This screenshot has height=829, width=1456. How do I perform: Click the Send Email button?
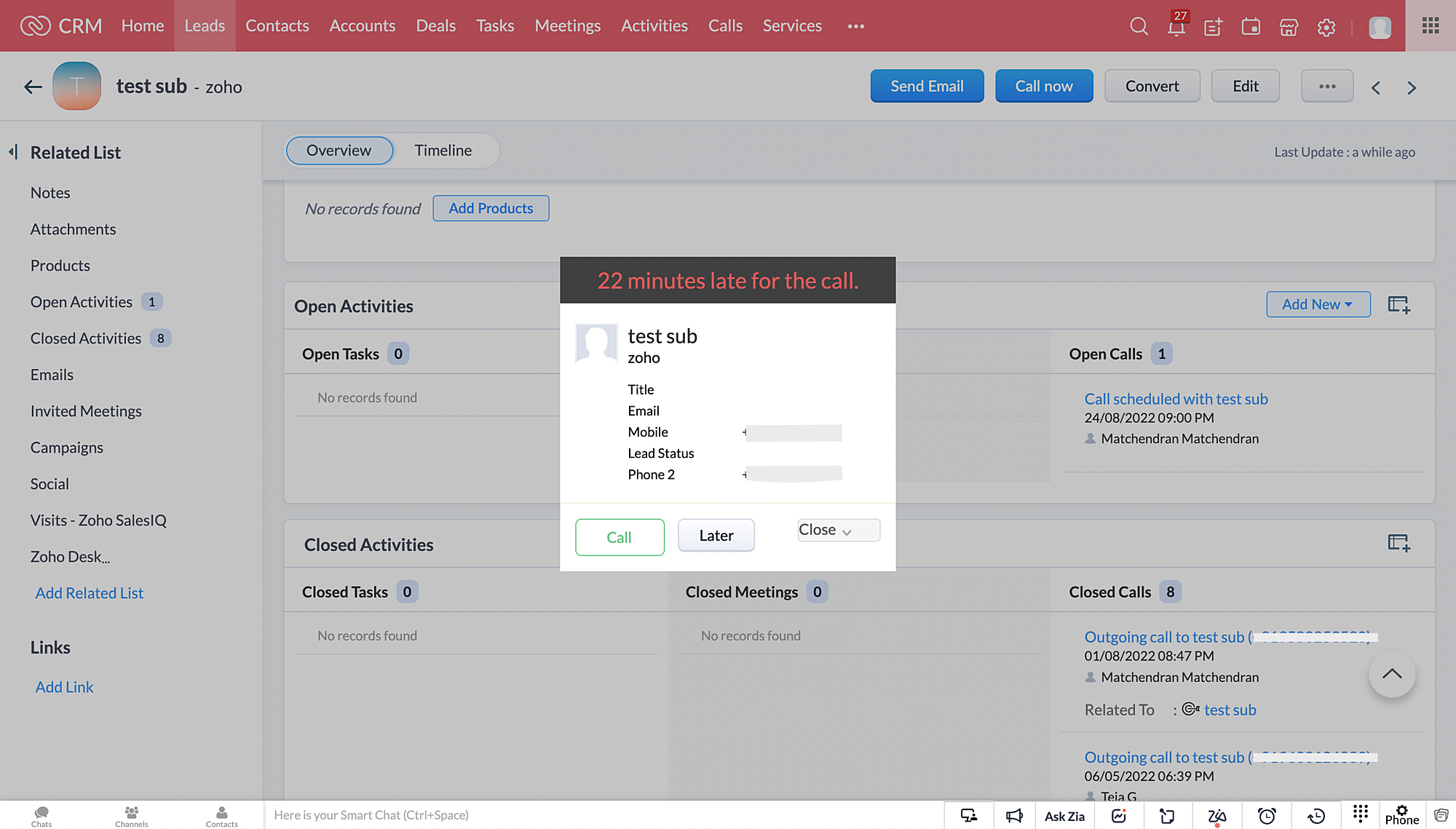[927, 86]
